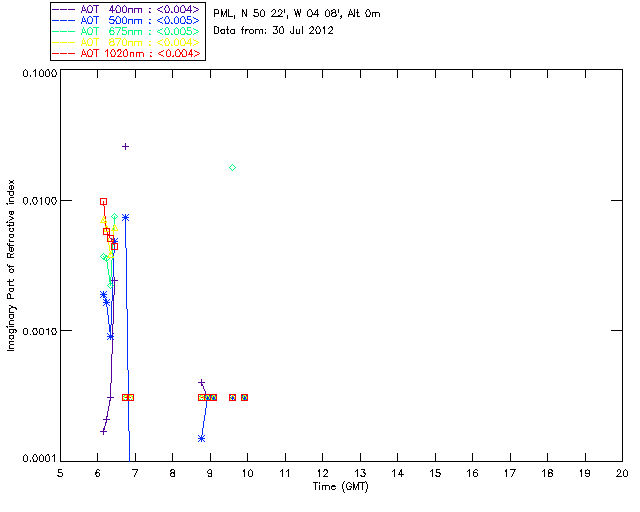This screenshot has height=512, width=640.
Task: Click the x-axis tick label 11
Action: pyautogui.click(x=285, y=473)
